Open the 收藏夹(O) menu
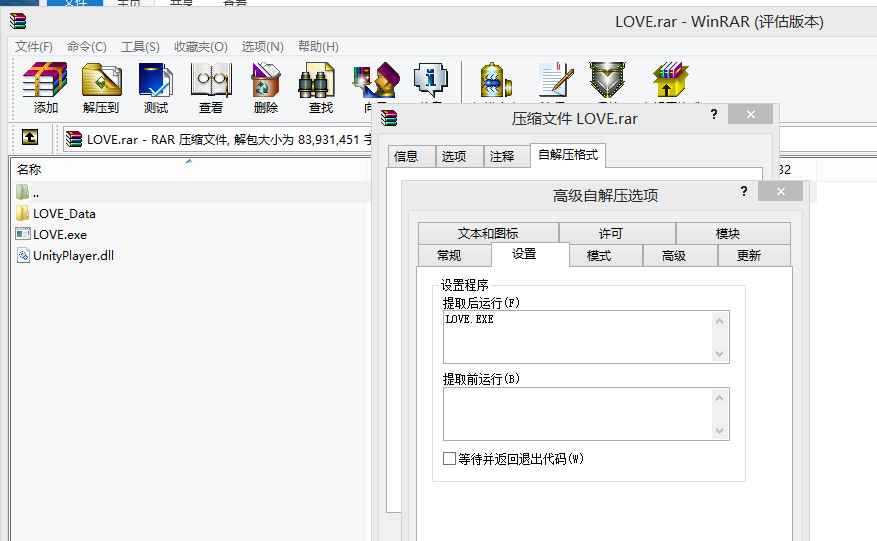 201,46
